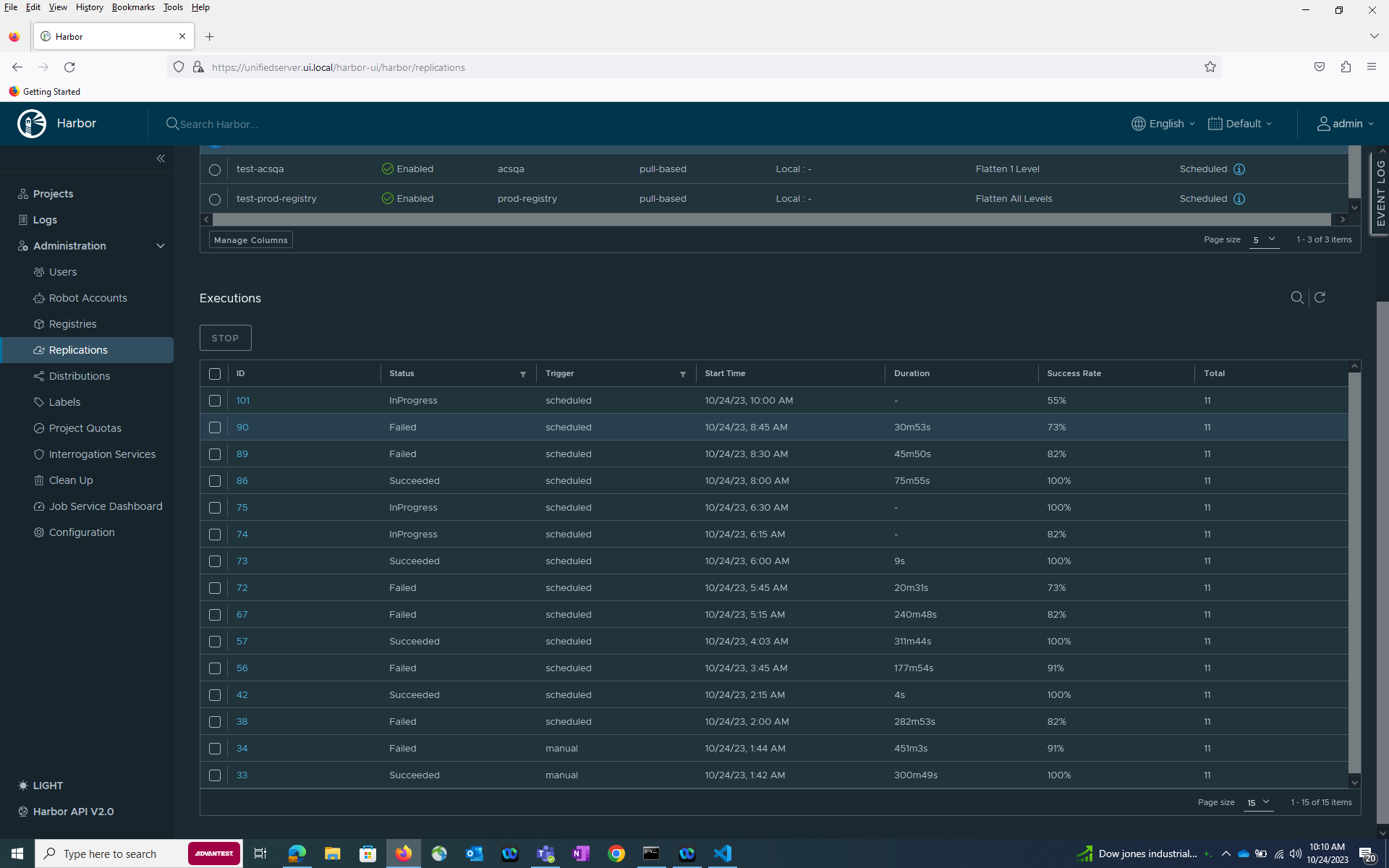Open the Bookmarks menu
This screenshot has width=1389, height=868.
[x=133, y=7]
